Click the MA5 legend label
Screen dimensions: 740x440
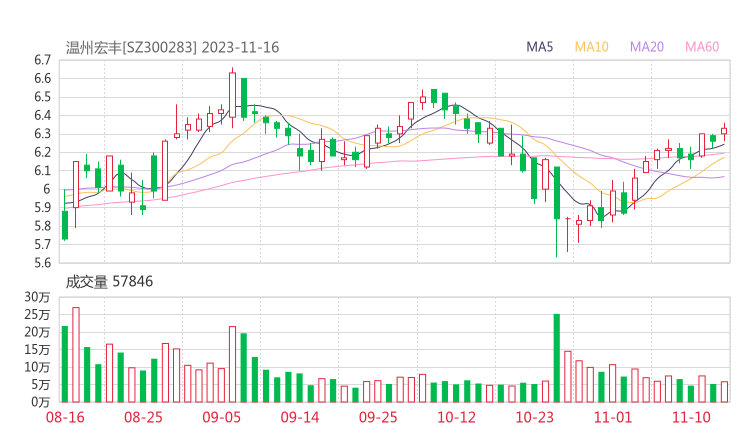539,47
